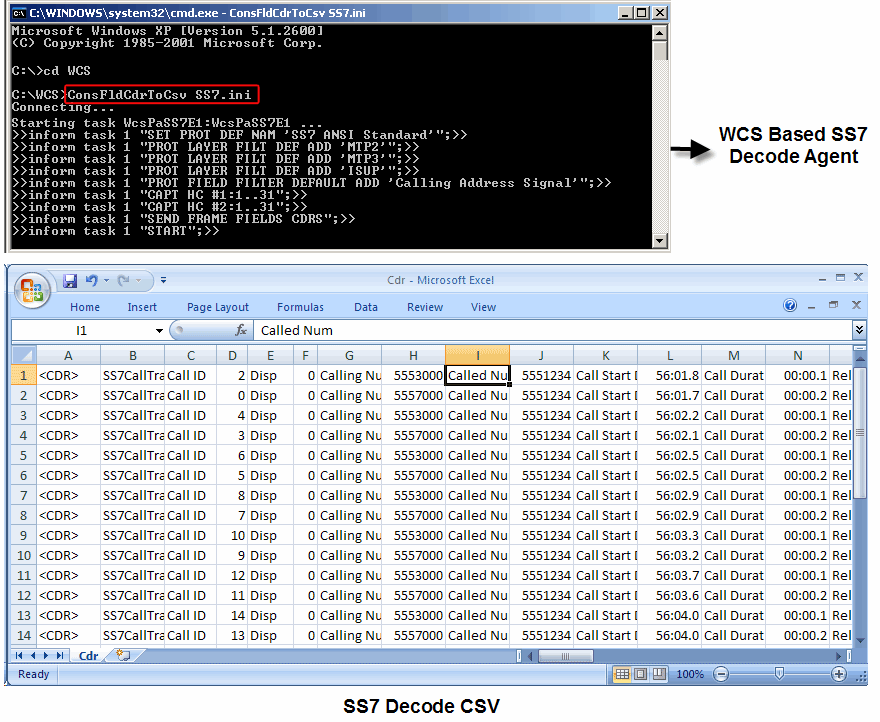Zoom in with the plus button

click(x=838, y=674)
